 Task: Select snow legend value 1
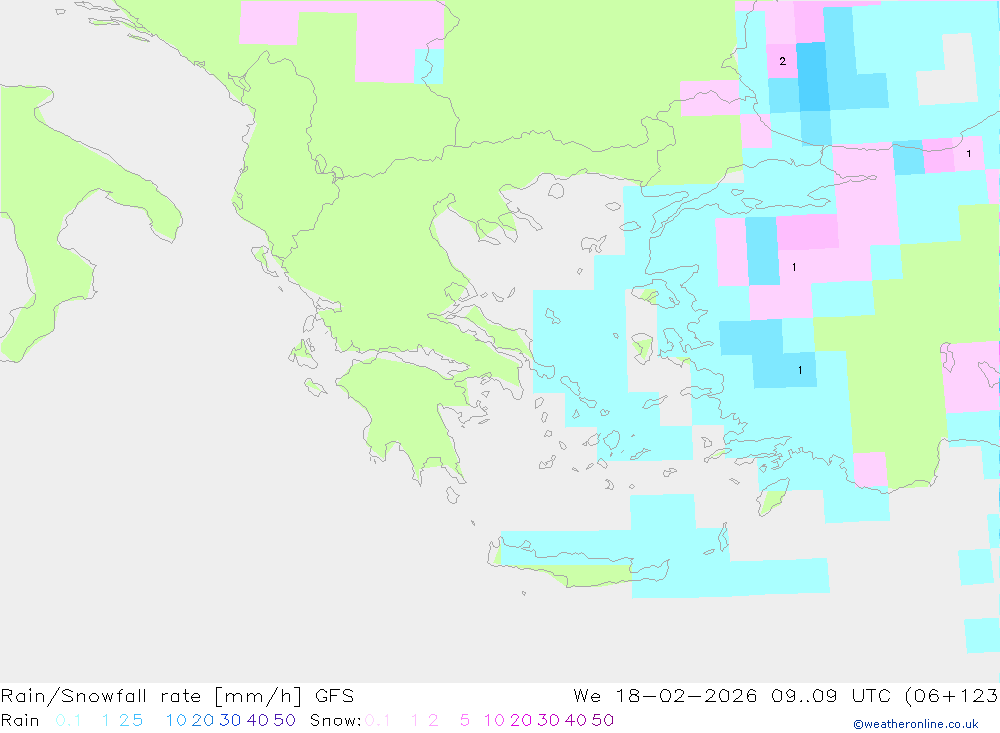[415, 720]
